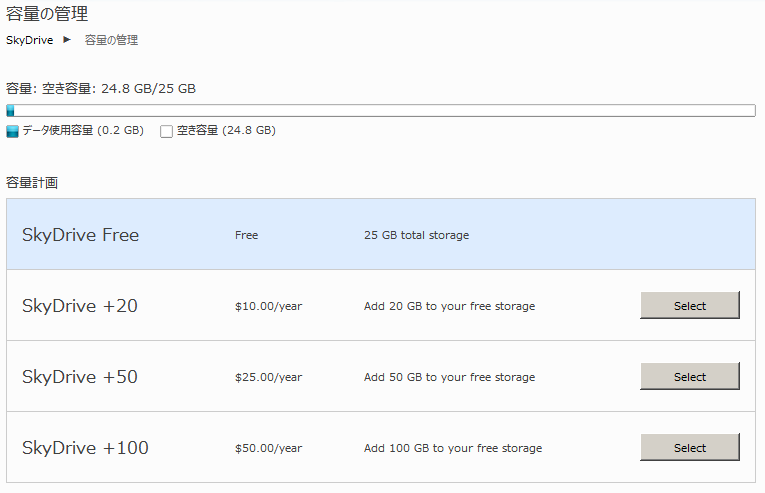Image resolution: width=765 pixels, height=493 pixels.
Task: Click the blue データ使用容量 legend swatch
Action: click(x=13, y=131)
